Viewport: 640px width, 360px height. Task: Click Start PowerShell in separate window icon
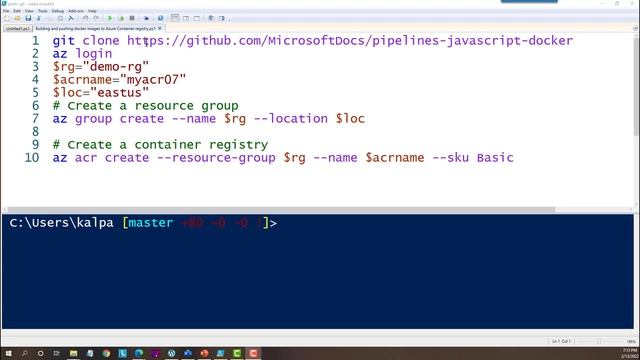[160, 18]
